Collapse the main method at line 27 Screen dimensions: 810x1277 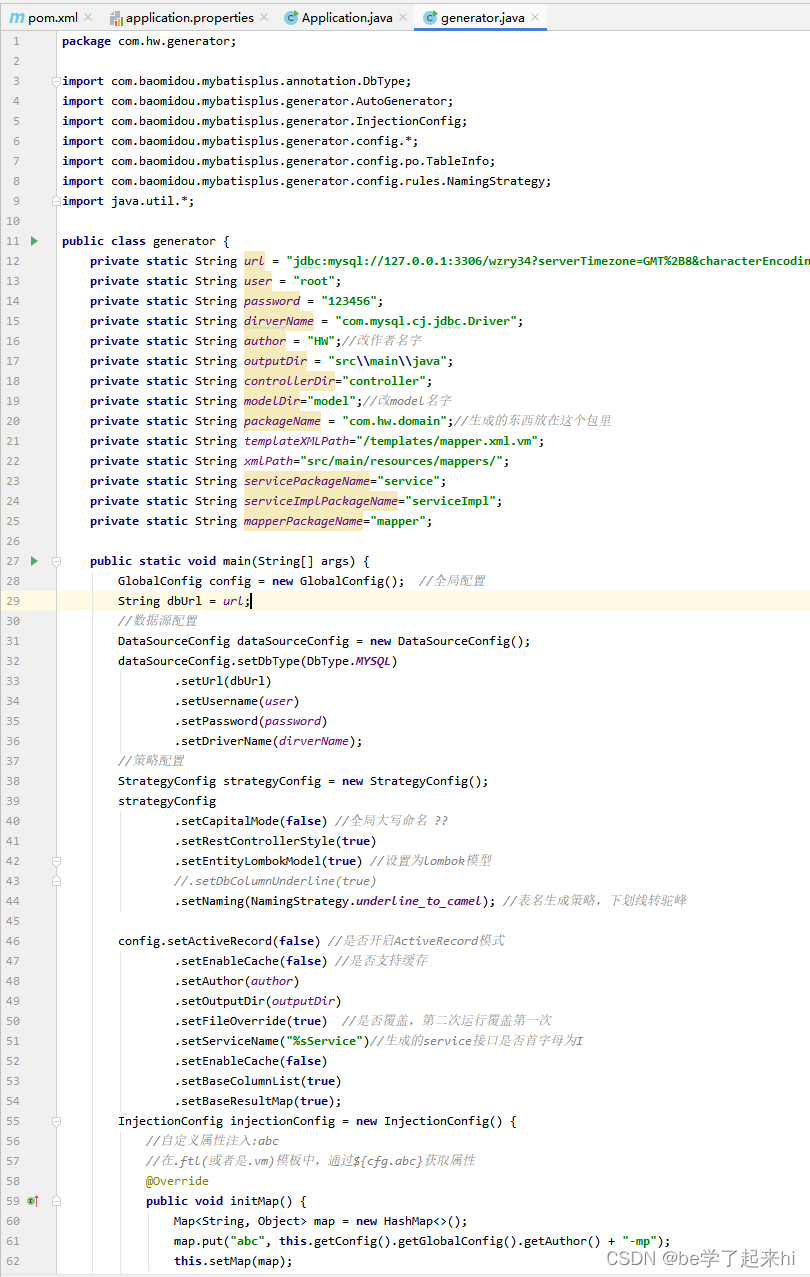57,561
